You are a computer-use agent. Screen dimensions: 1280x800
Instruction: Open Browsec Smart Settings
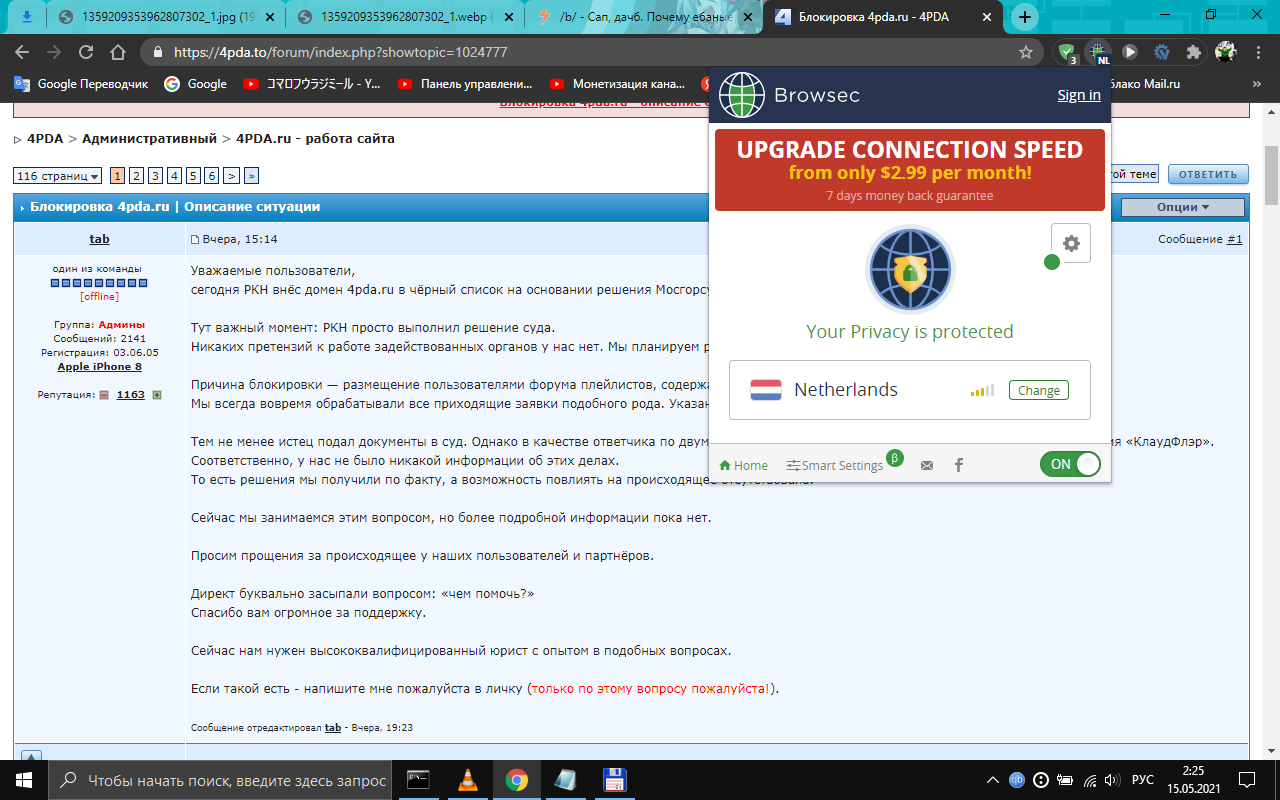(835, 465)
